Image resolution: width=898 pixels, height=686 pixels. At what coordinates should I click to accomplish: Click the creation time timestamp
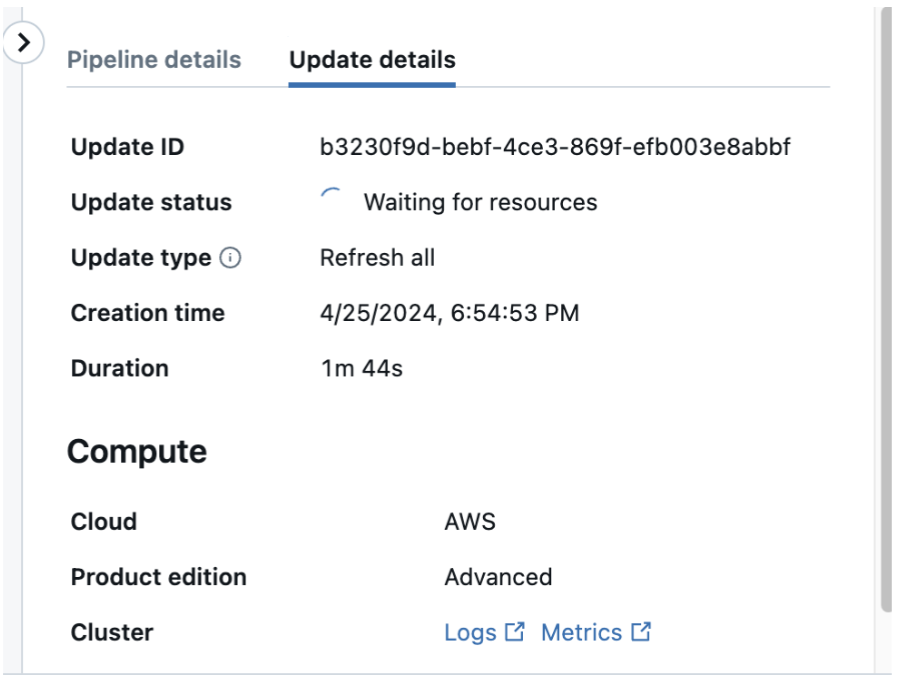(449, 313)
